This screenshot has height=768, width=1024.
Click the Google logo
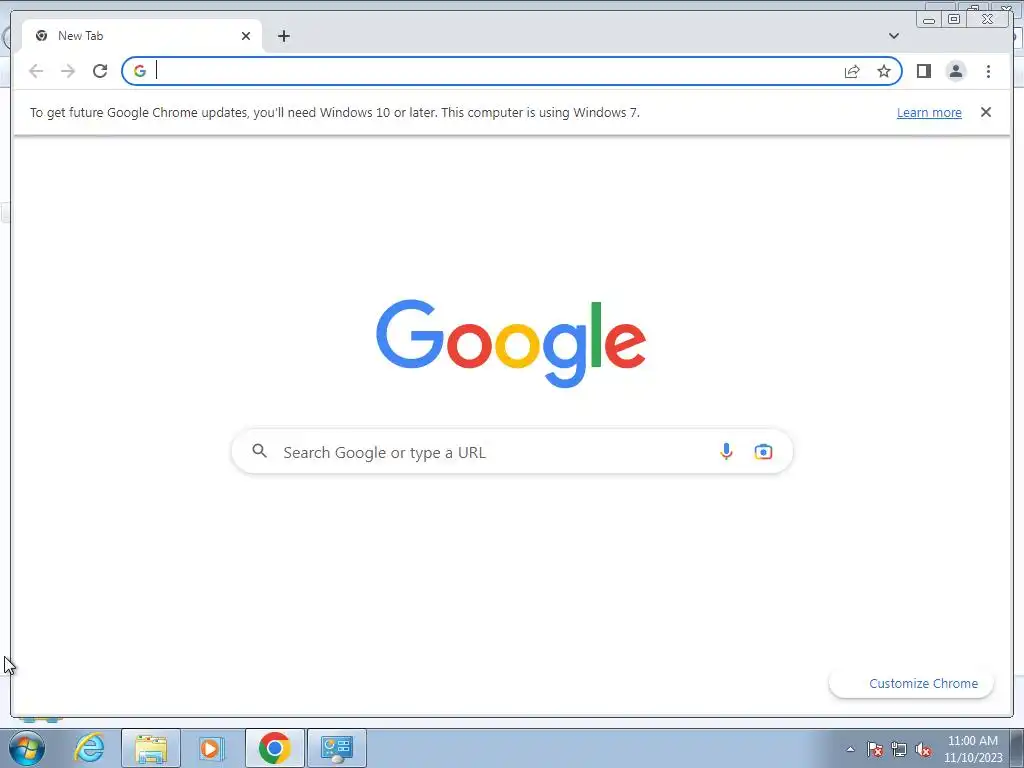click(511, 343)
